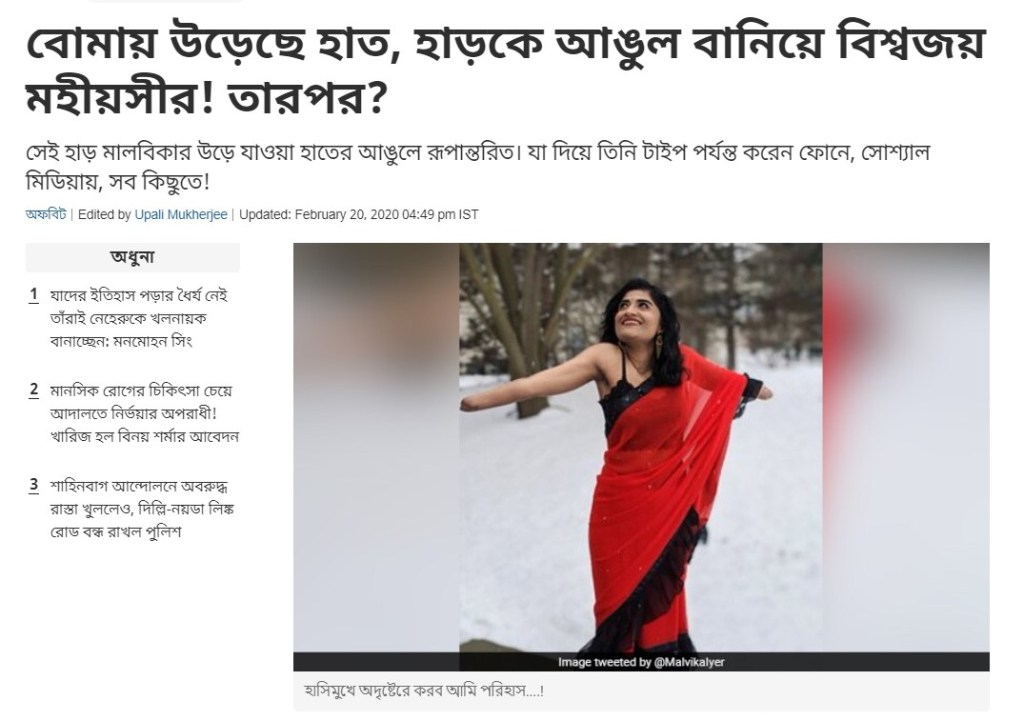
Task: Click the "Image tweeted by" caption bar
Action: click(x=641, y=662)
